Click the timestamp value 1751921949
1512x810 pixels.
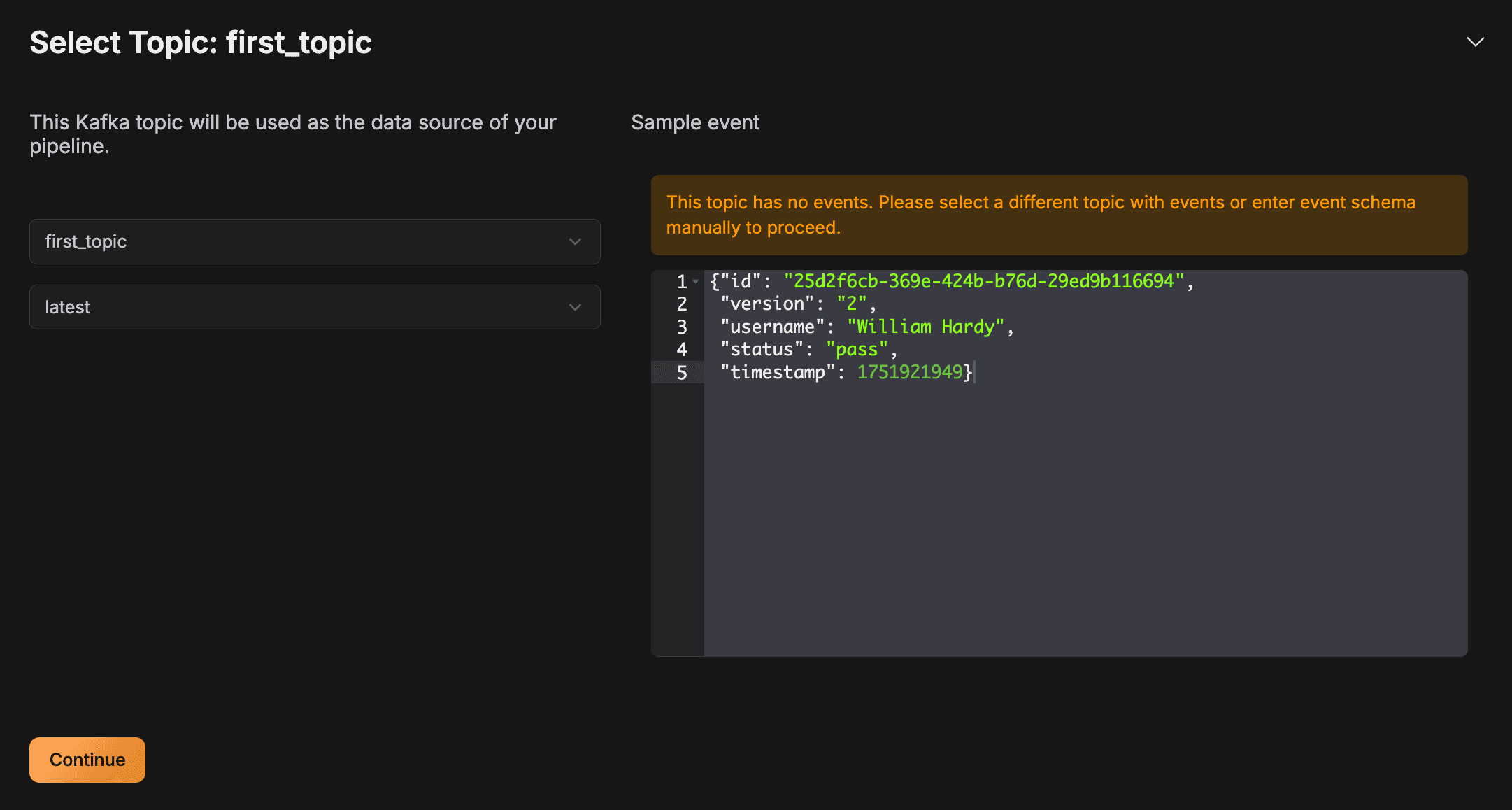point(910,372)
